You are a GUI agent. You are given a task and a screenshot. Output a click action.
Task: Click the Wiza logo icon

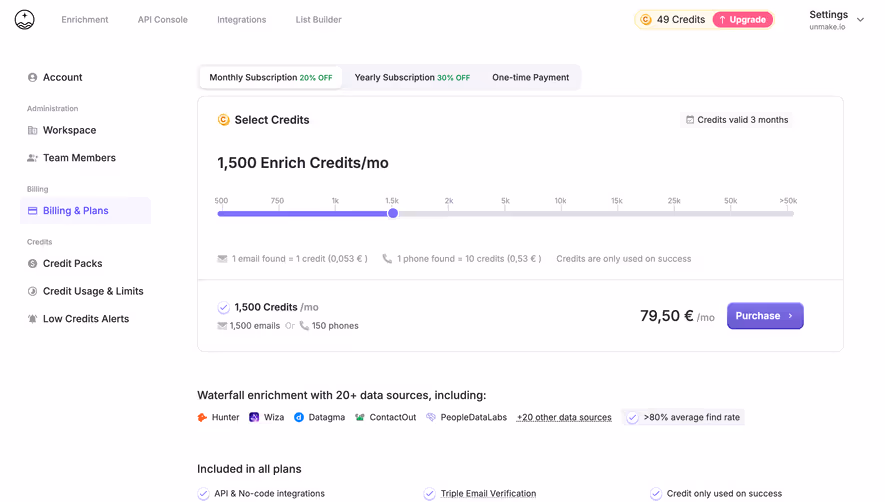(x=254, y=417)
